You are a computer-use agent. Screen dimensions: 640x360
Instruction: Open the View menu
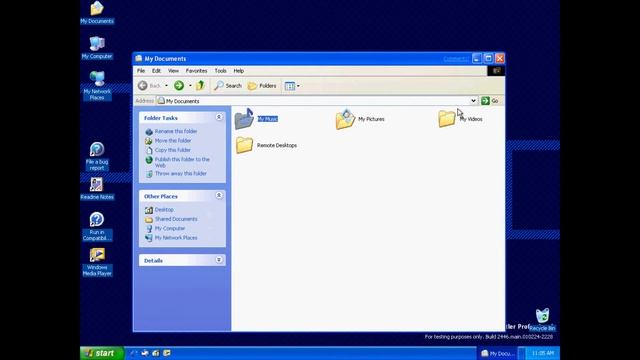pos(173,71)
